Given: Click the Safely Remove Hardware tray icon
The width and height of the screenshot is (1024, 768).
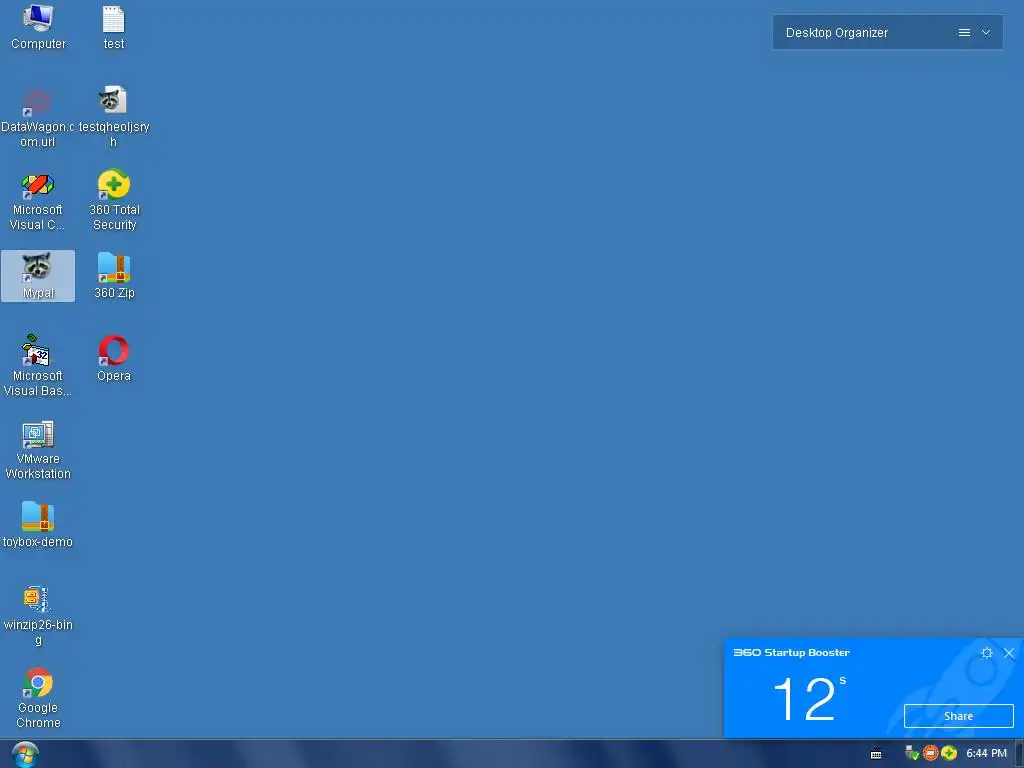Looking at the screenshot, I should pos(912,753).
